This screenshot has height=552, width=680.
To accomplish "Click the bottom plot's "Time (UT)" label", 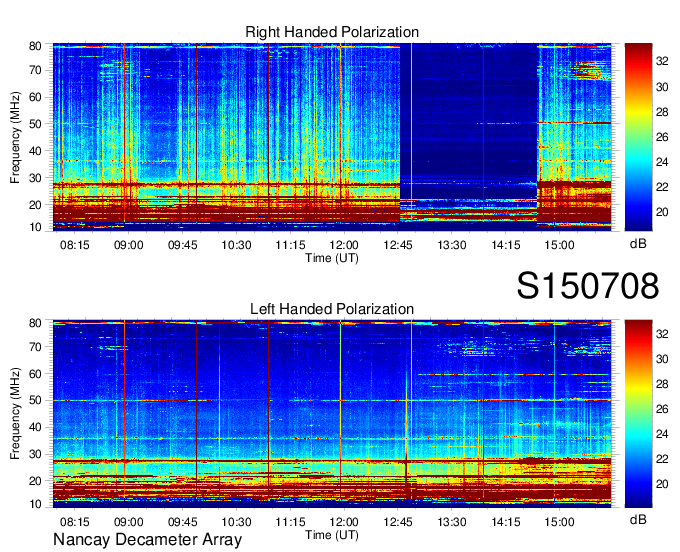I will (x=332, y=535).
